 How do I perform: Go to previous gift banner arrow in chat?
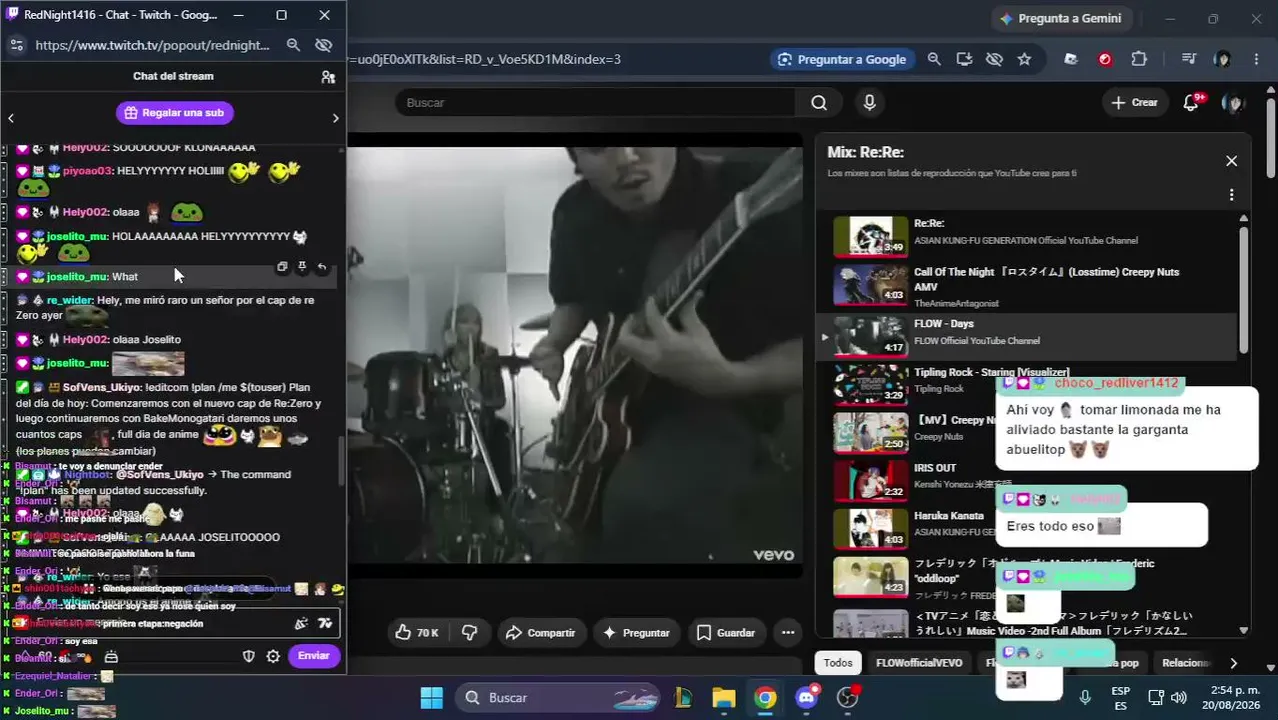click(11, 118)
